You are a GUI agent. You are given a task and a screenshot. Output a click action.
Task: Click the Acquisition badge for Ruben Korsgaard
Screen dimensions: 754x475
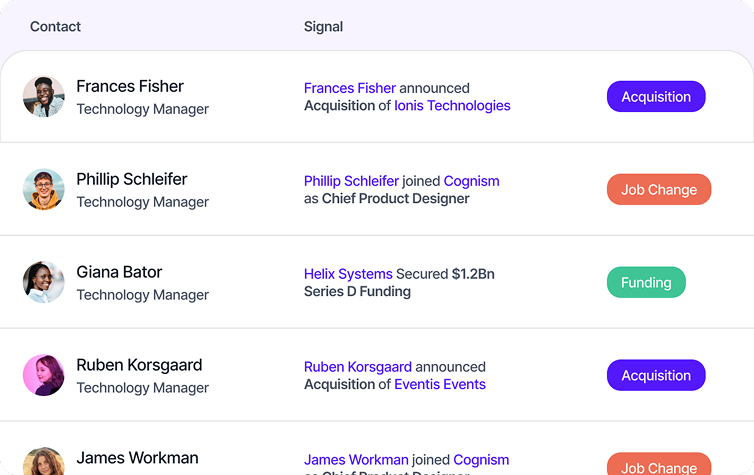pyautogui.click(x=656, y=375)
